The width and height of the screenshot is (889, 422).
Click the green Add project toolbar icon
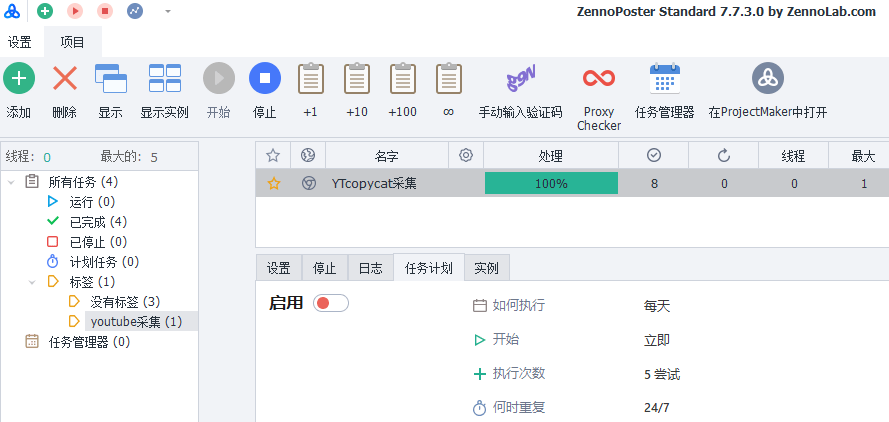point(19,78)
